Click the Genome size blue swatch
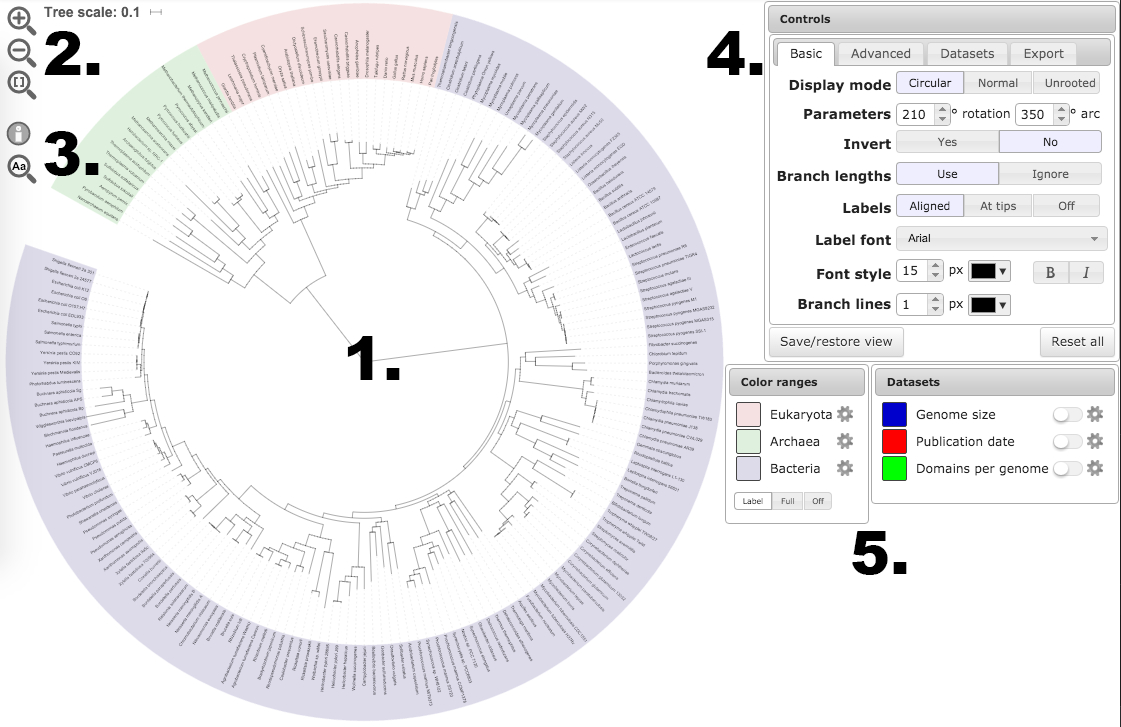The image size is (1121, 727). coord(894,415)
